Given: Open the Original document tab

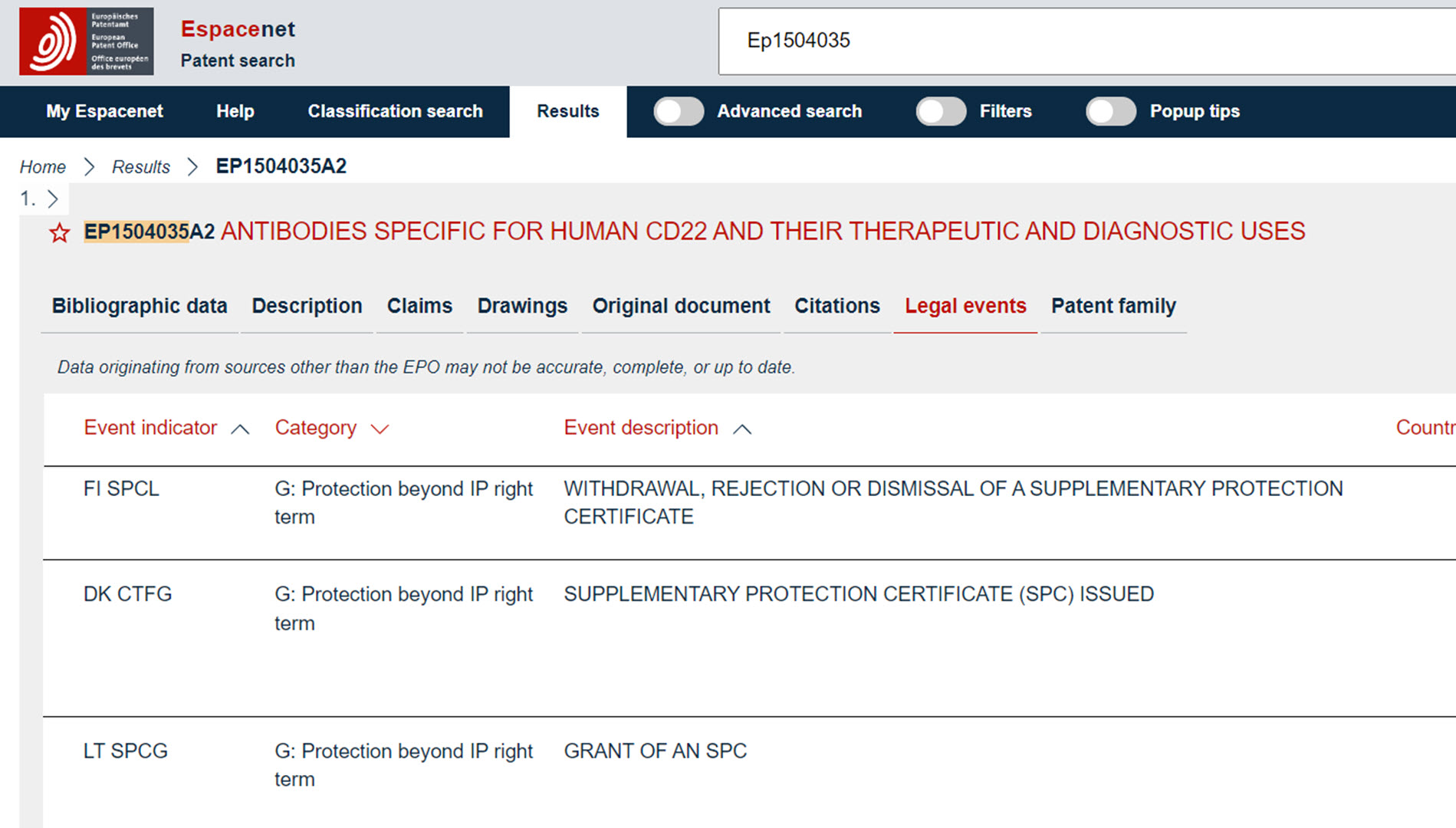Looking at the screenshot, I should (x=681, y=306).
